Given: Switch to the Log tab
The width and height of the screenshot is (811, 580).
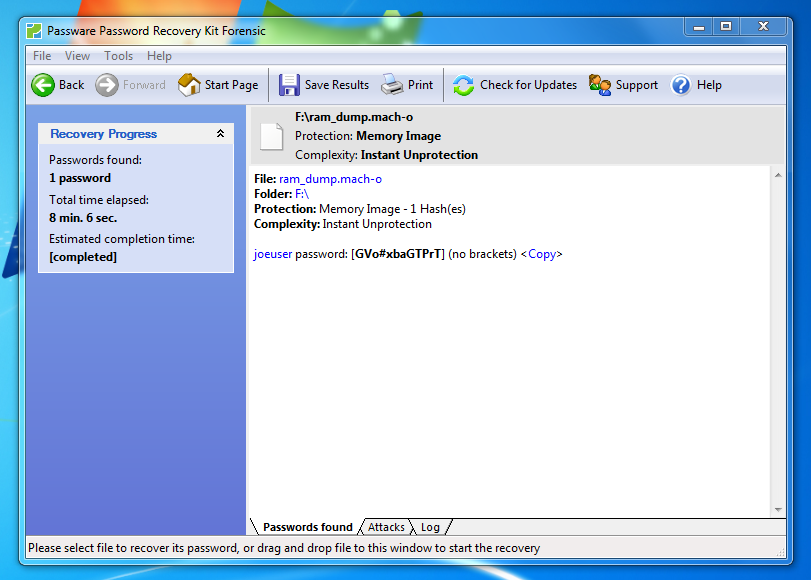Looking at the screenshot, I should pyautogui.click(x=430, y=527).
